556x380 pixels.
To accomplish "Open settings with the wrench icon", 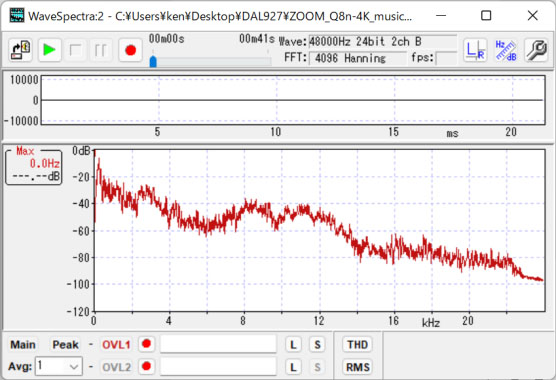I will point(536,50).
